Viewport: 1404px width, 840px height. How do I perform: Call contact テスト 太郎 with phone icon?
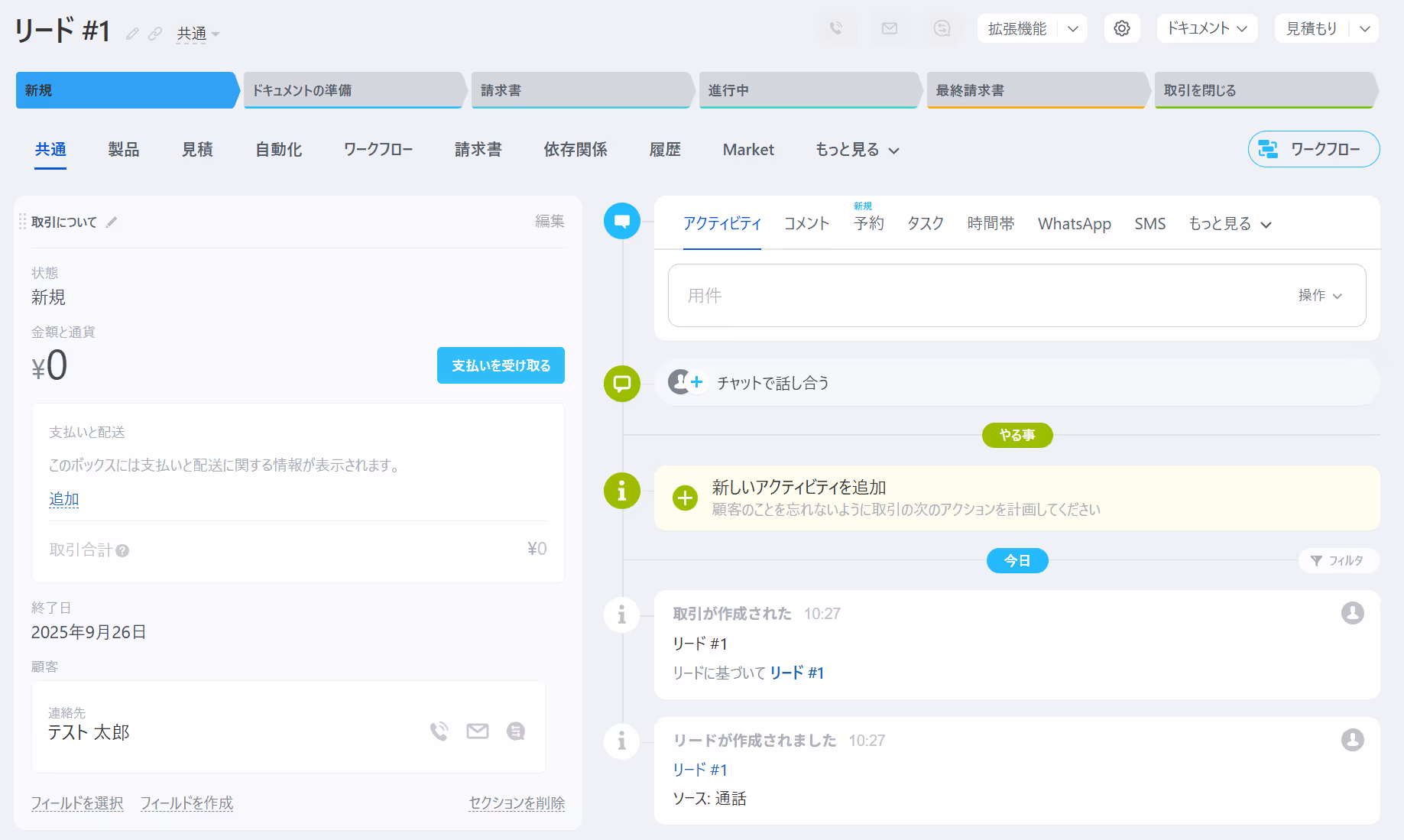pos(439,731)
